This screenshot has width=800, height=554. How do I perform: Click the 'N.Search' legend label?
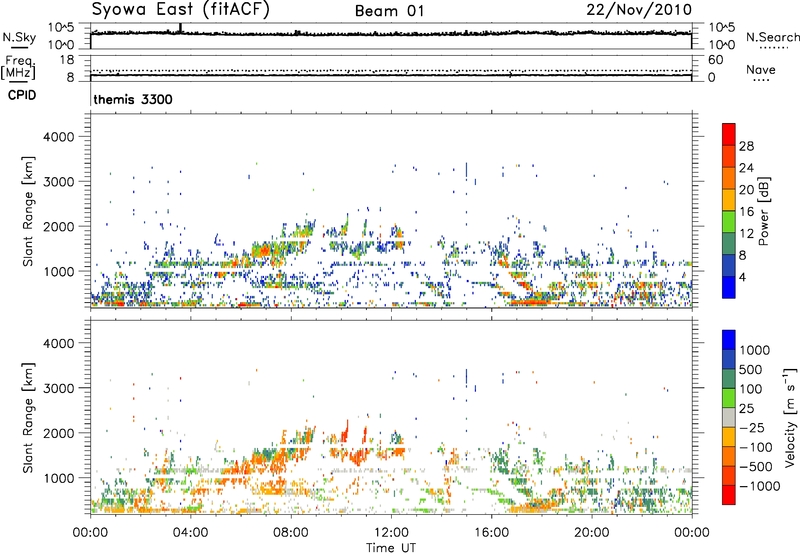[x=772, y=37]
